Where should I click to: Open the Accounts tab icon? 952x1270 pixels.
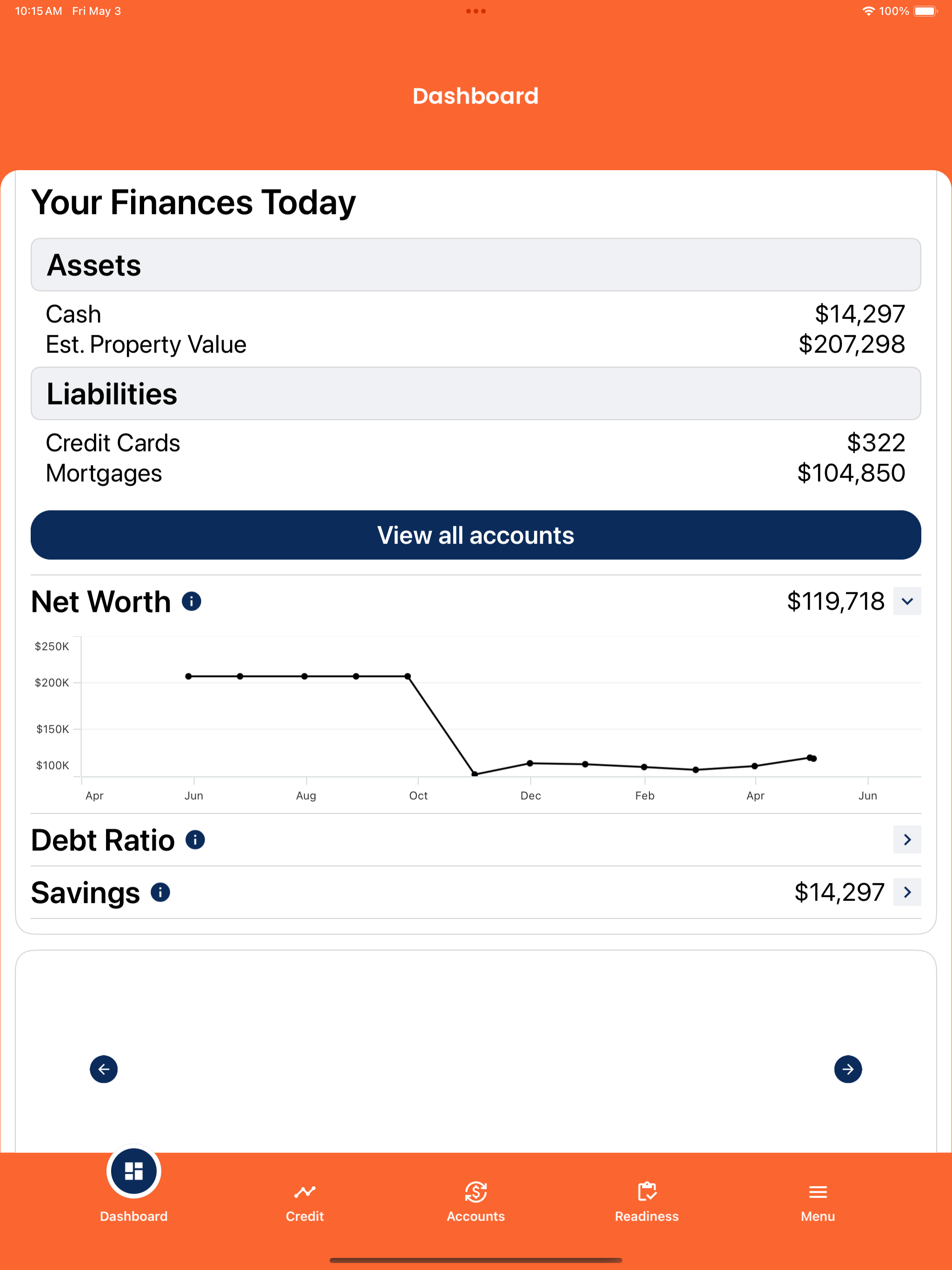476,1192
